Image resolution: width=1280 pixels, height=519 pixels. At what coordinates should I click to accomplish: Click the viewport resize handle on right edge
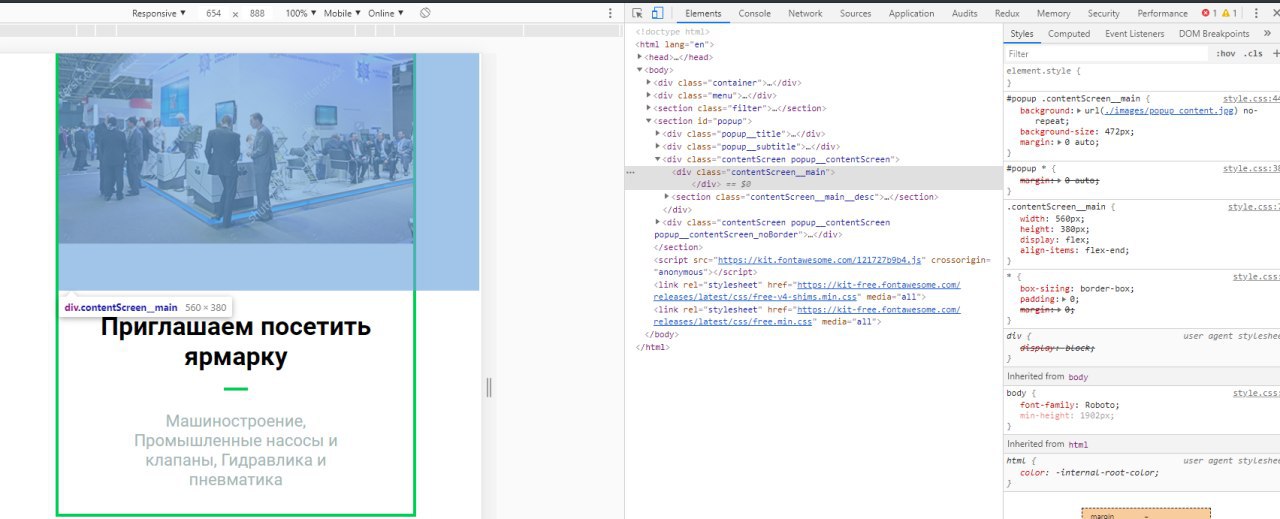488,387
